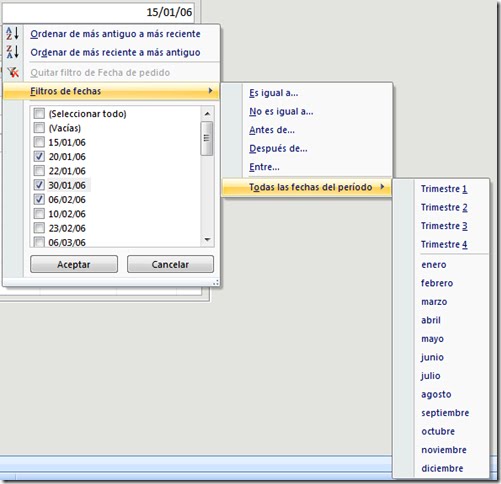
Task: Filter by month mayo
Action: (432, 339)
